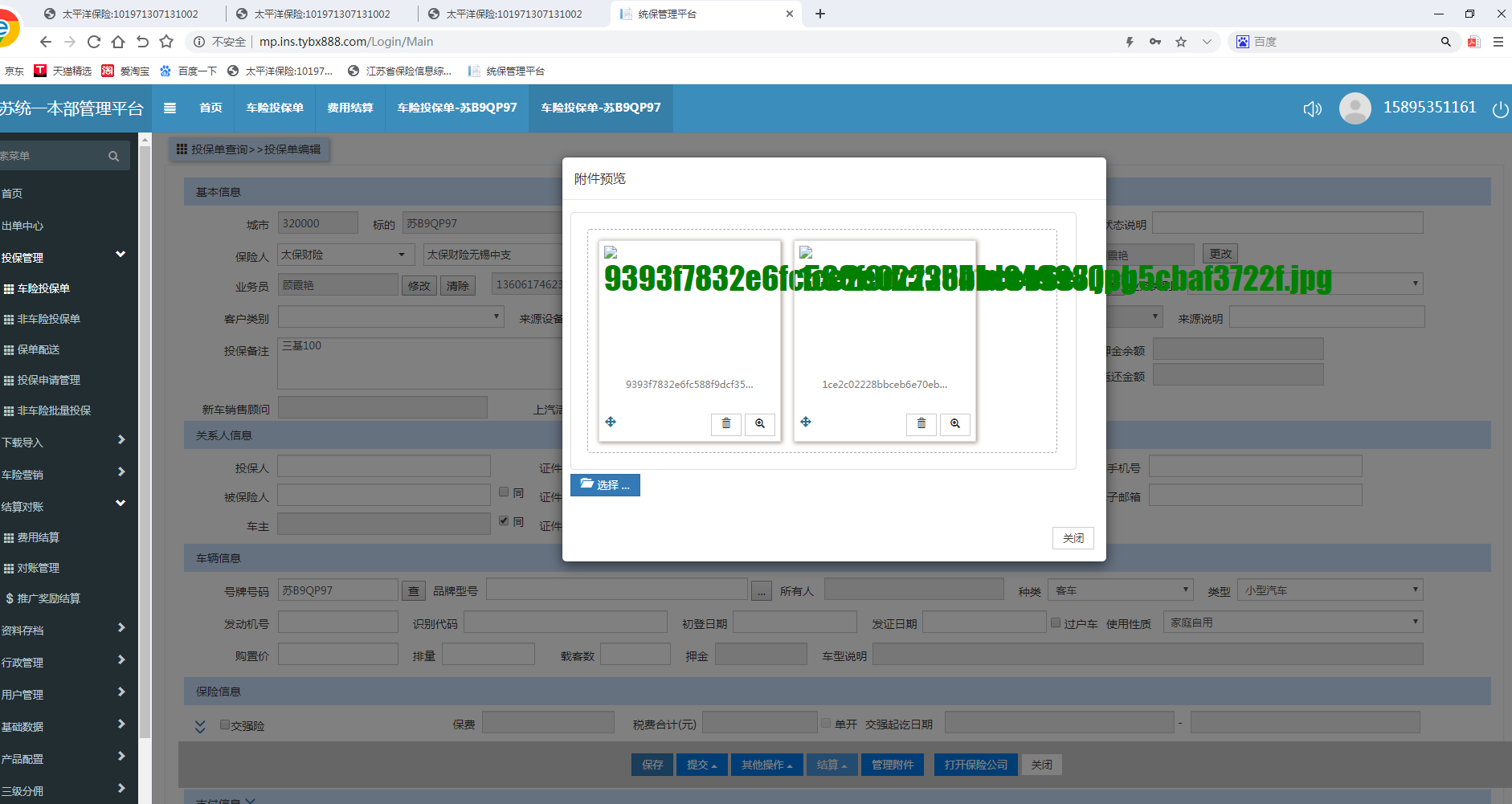Screen dimensions: 1512x804
Task: Enable the 交强险 checkbox
Action: click(225, 724)
